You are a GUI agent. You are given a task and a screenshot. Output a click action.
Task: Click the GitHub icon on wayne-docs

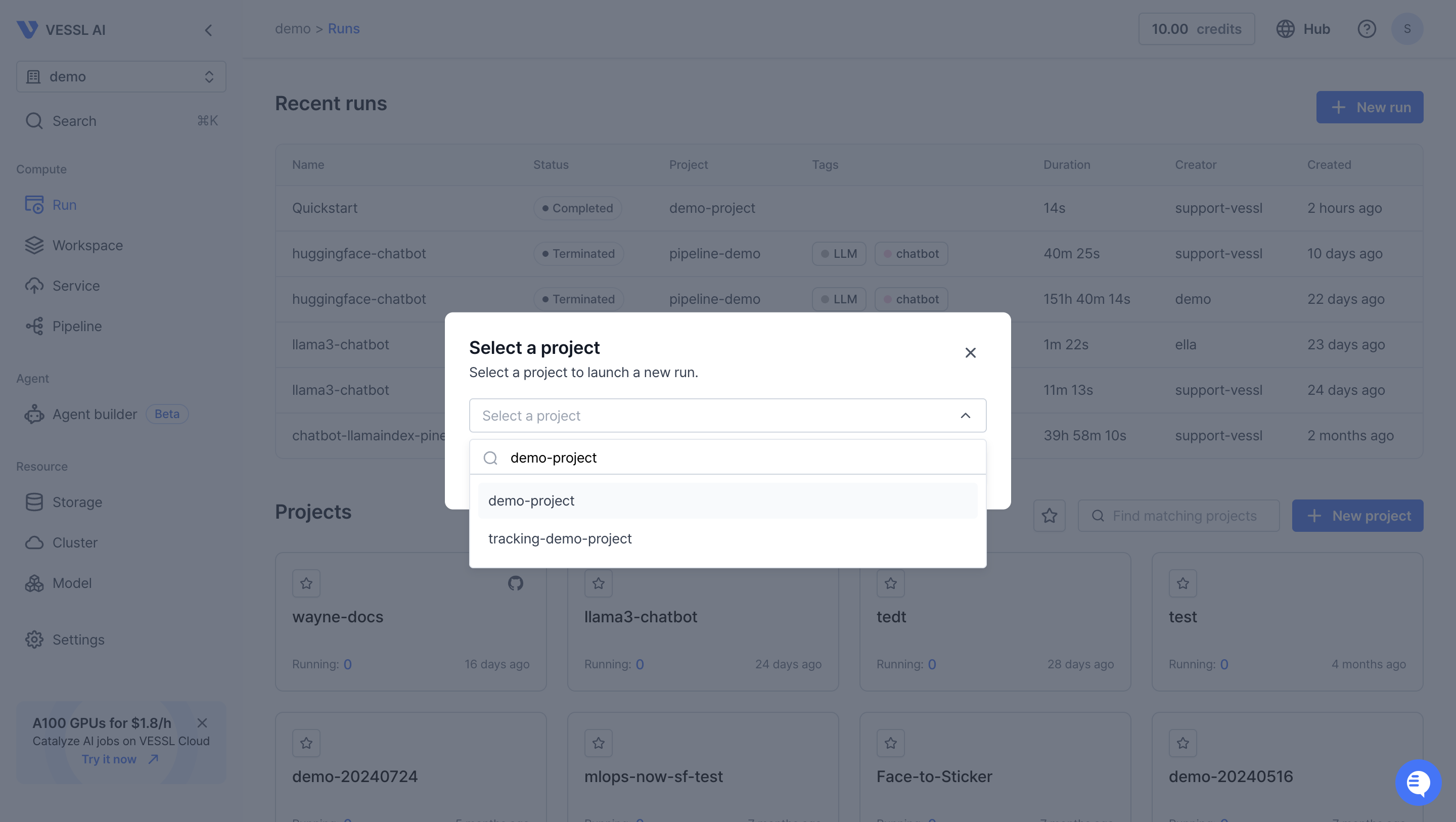(516, 583)
